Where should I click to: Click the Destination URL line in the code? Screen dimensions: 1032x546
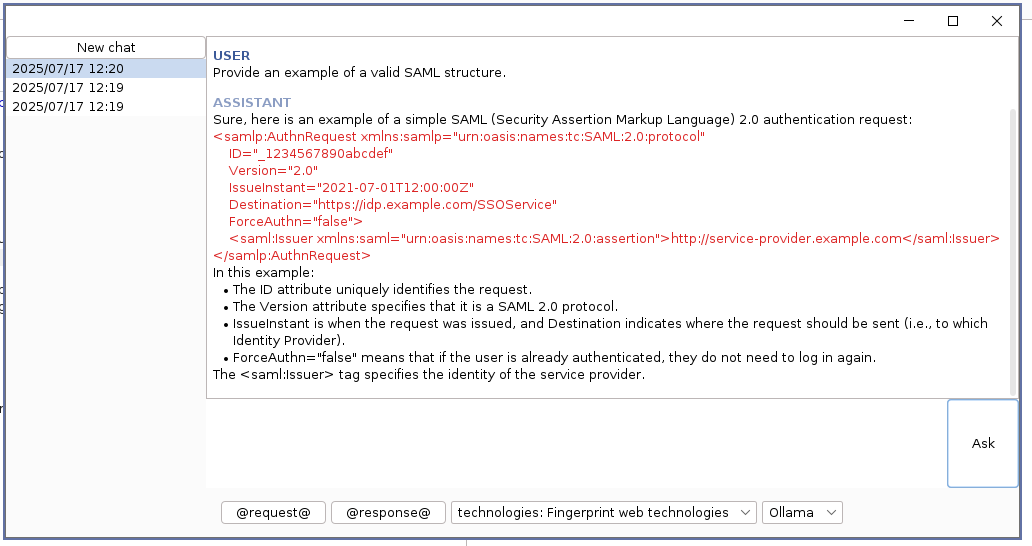(393, 205)
